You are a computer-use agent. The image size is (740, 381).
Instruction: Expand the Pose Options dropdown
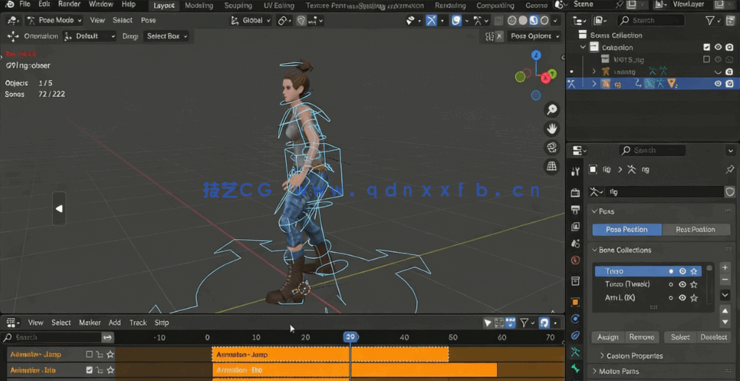[534, 36]
